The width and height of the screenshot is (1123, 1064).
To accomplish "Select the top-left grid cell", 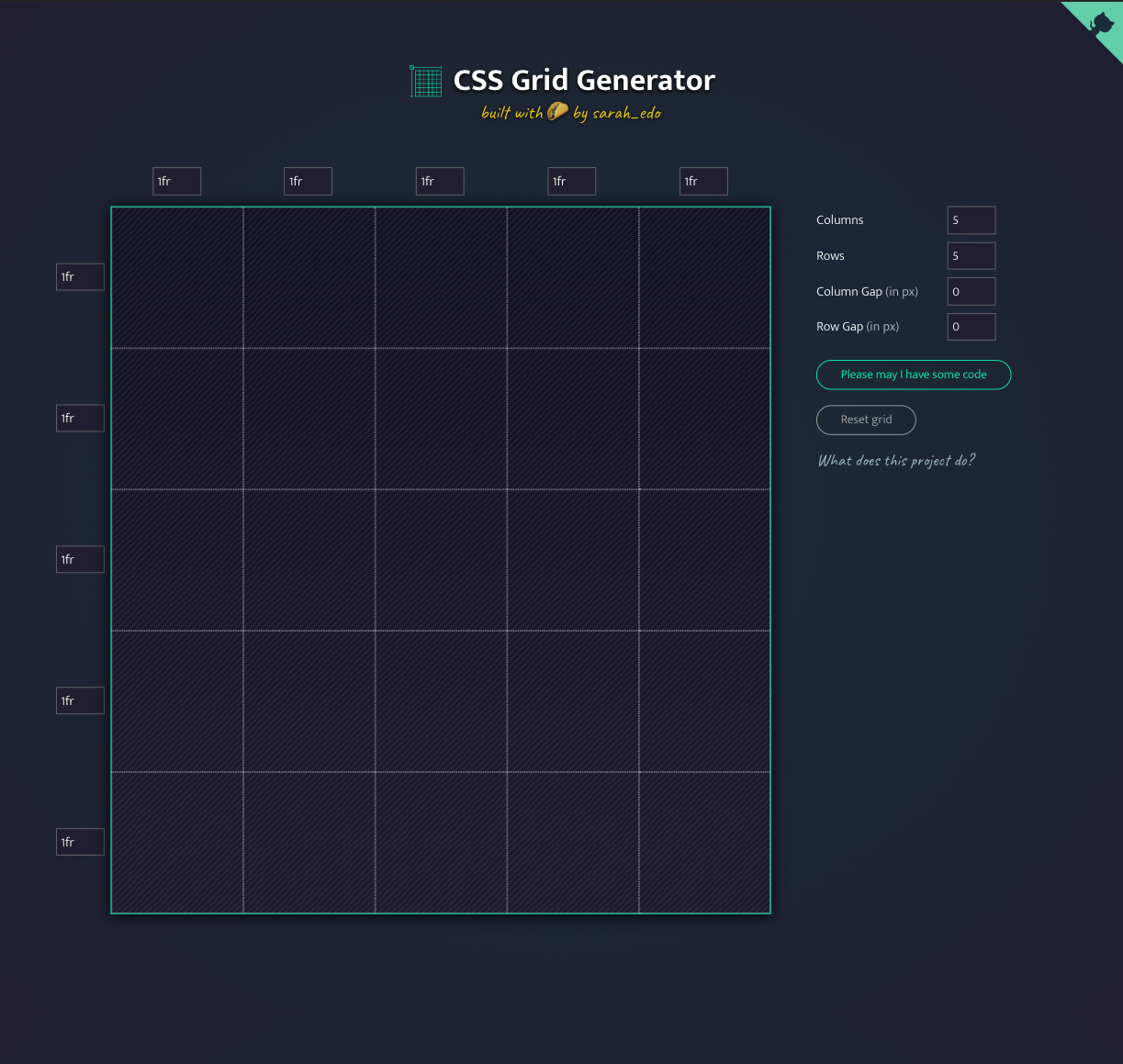I will [177, 277].
